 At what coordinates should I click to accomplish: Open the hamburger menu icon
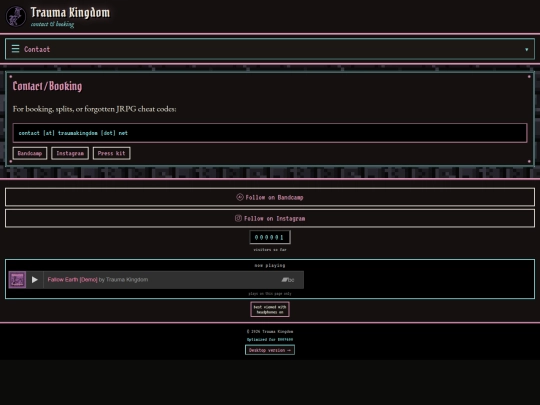click(x=15, y=49)
